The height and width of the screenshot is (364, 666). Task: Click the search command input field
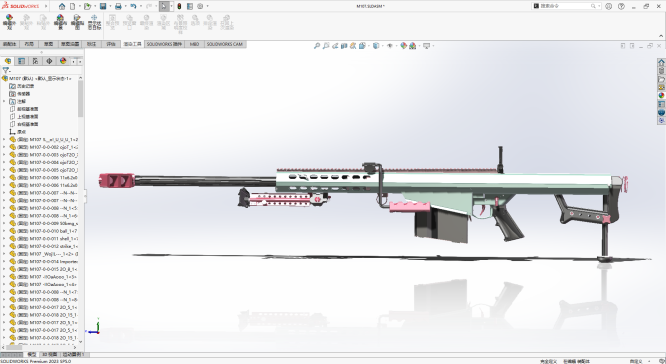tap(565, 6)
